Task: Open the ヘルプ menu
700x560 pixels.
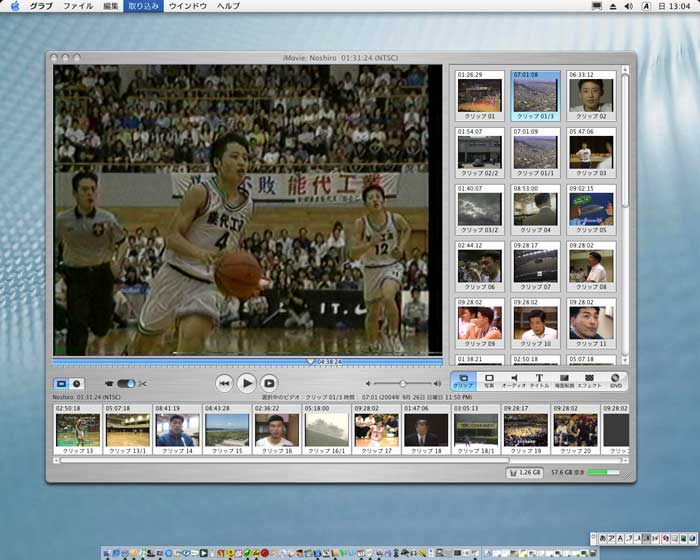Action: [x=228, y=6]
